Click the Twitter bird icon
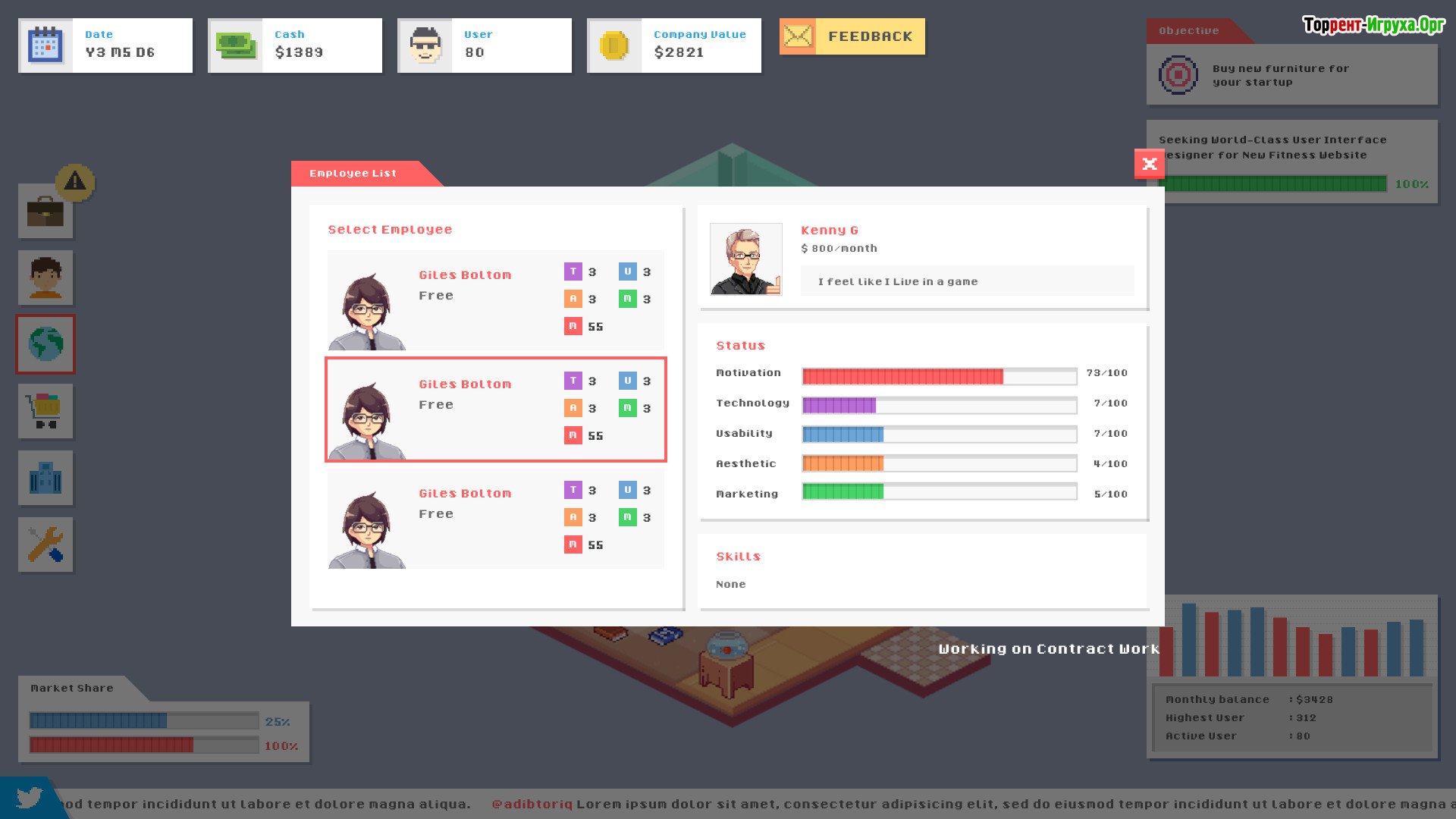The image size is (1456, 819). [29, 799]
